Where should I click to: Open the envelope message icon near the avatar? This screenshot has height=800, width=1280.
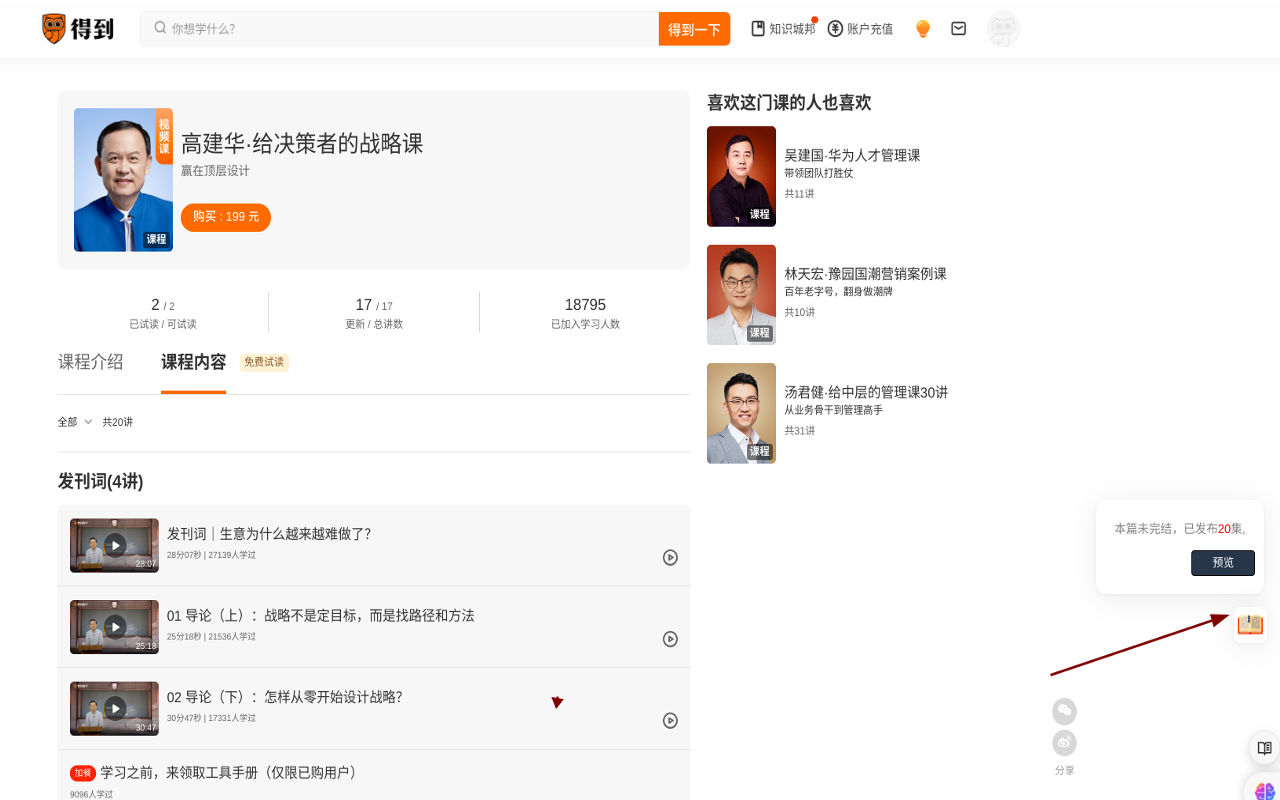(x=958, y=28)
